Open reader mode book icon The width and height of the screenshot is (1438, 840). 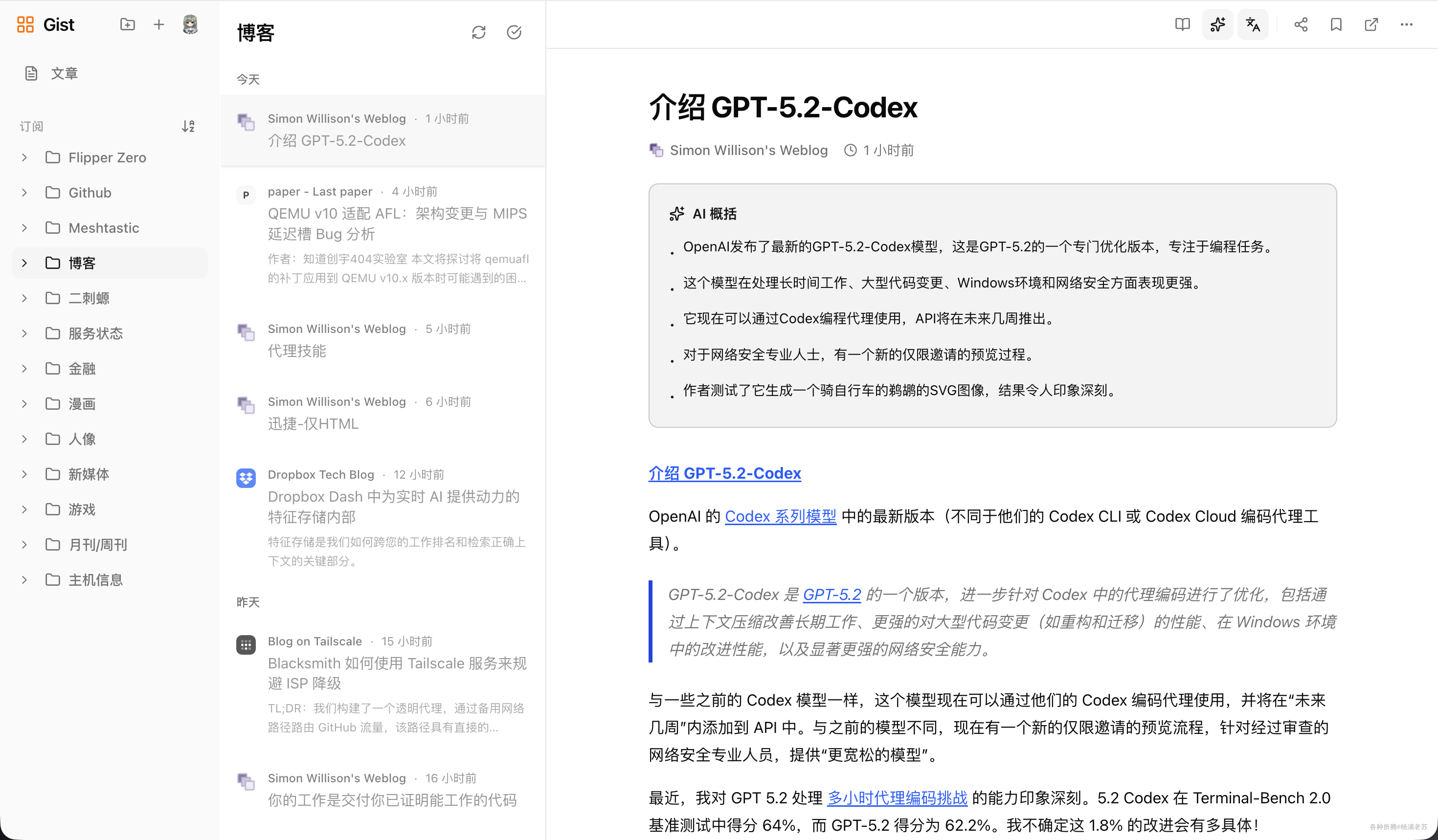coord(1182,24)
